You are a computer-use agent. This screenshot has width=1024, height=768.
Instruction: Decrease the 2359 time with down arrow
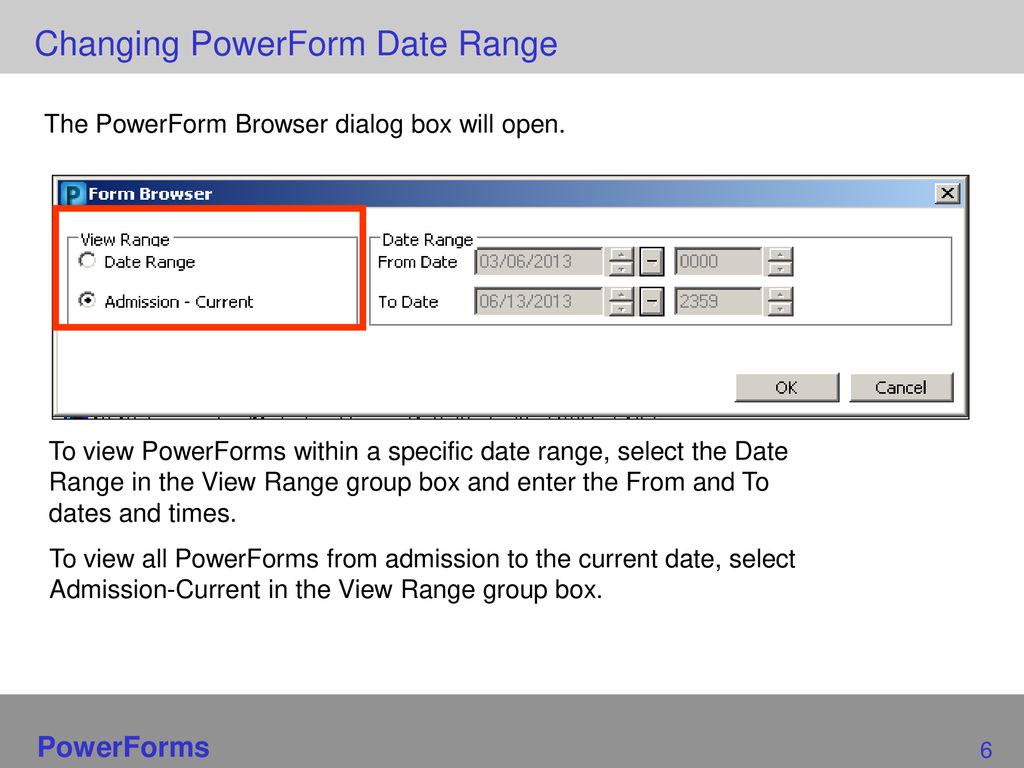(780, 308)
